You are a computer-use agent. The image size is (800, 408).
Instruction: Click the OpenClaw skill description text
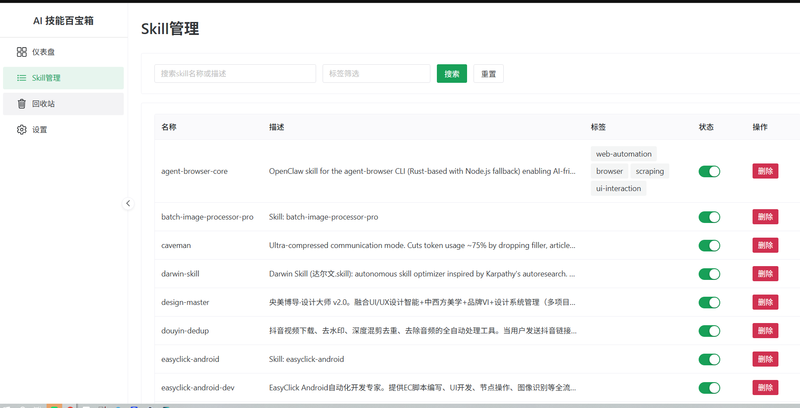coord(422,171)
